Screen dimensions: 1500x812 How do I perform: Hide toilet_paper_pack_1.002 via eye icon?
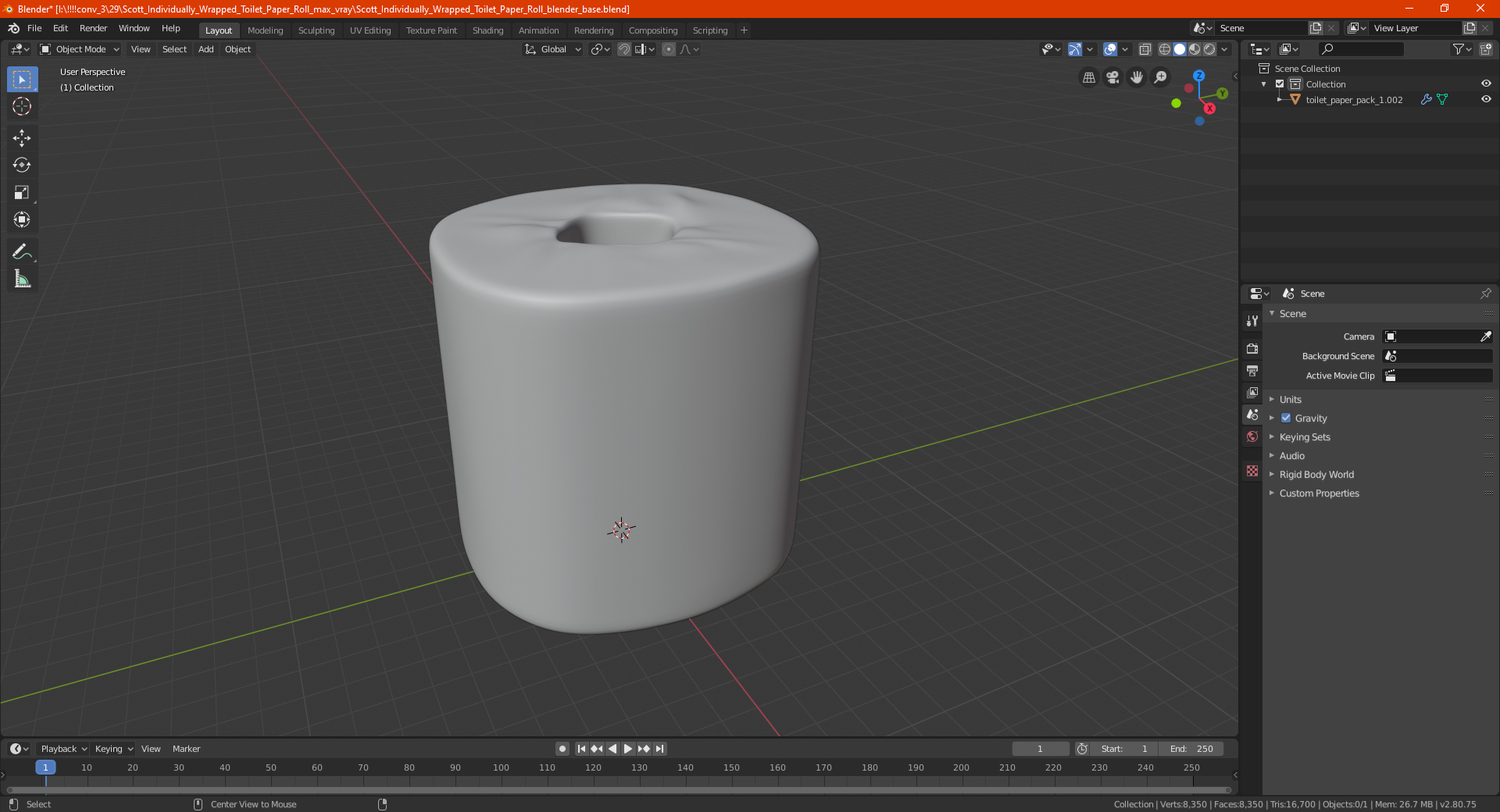(1486, 100)
